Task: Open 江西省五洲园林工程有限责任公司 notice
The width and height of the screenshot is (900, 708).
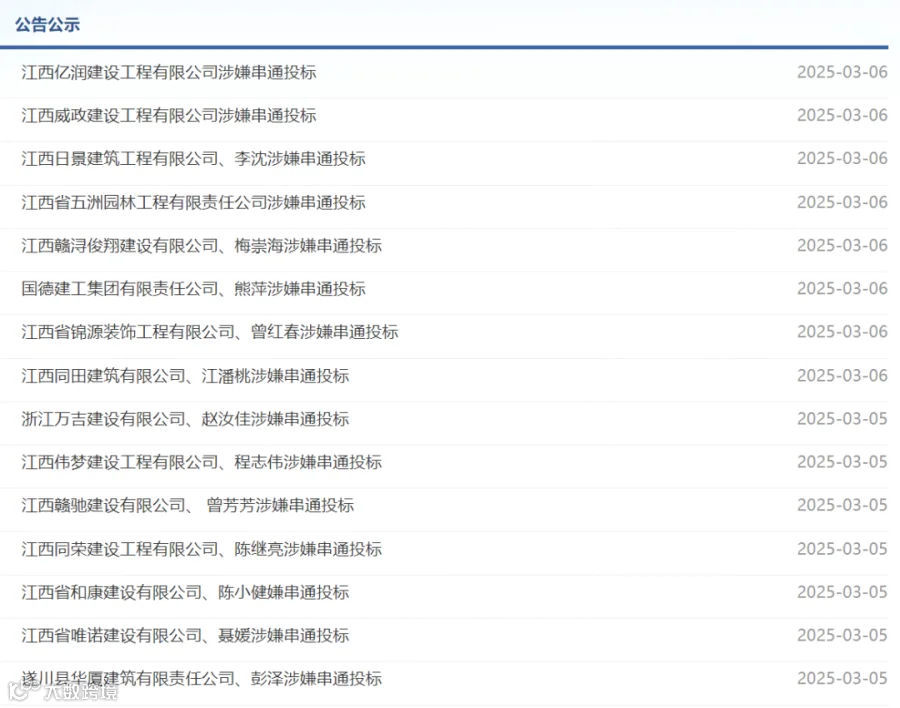Action: click(193, 202)
